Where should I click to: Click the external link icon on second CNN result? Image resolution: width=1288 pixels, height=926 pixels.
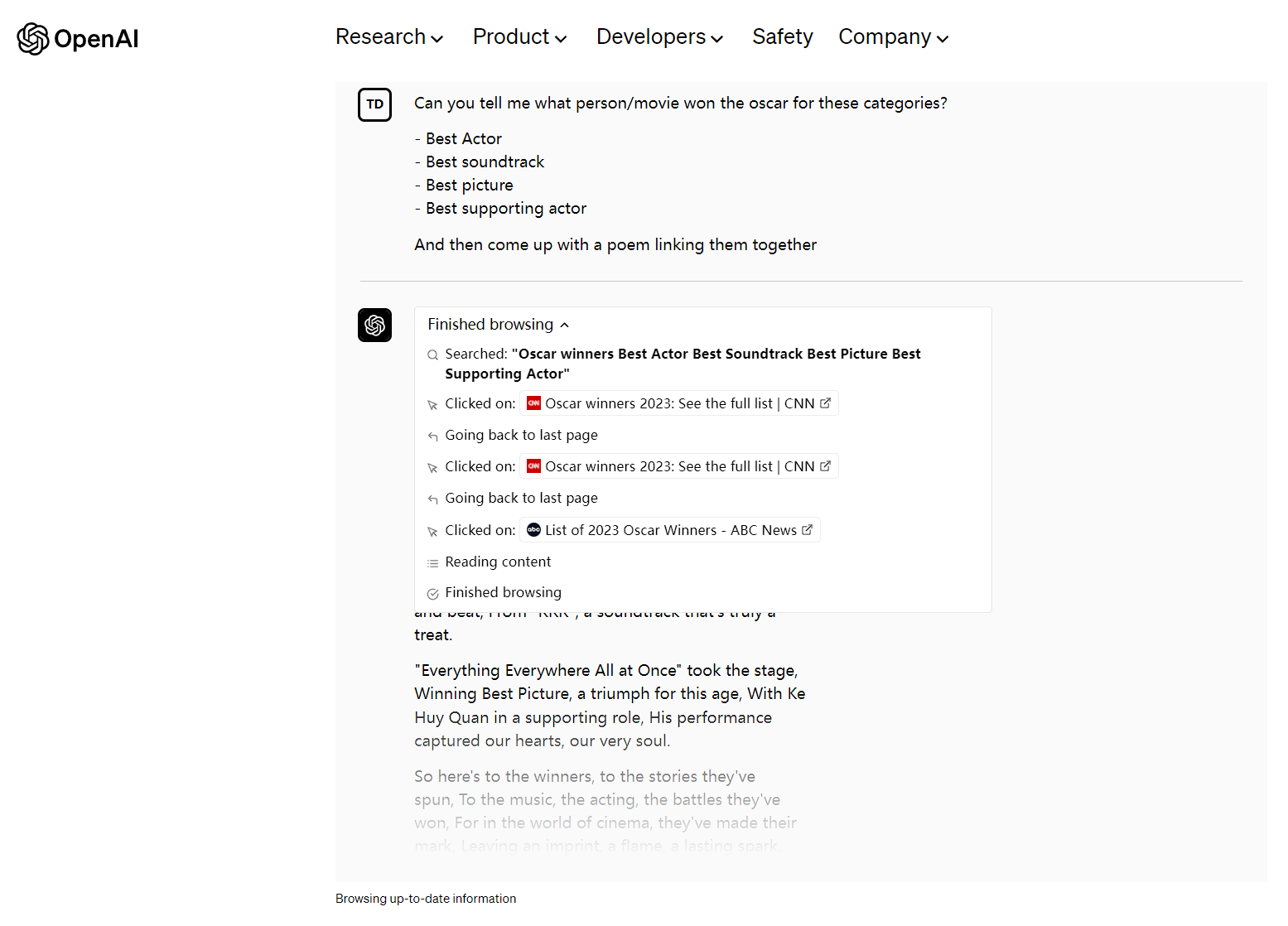point(825,466)
